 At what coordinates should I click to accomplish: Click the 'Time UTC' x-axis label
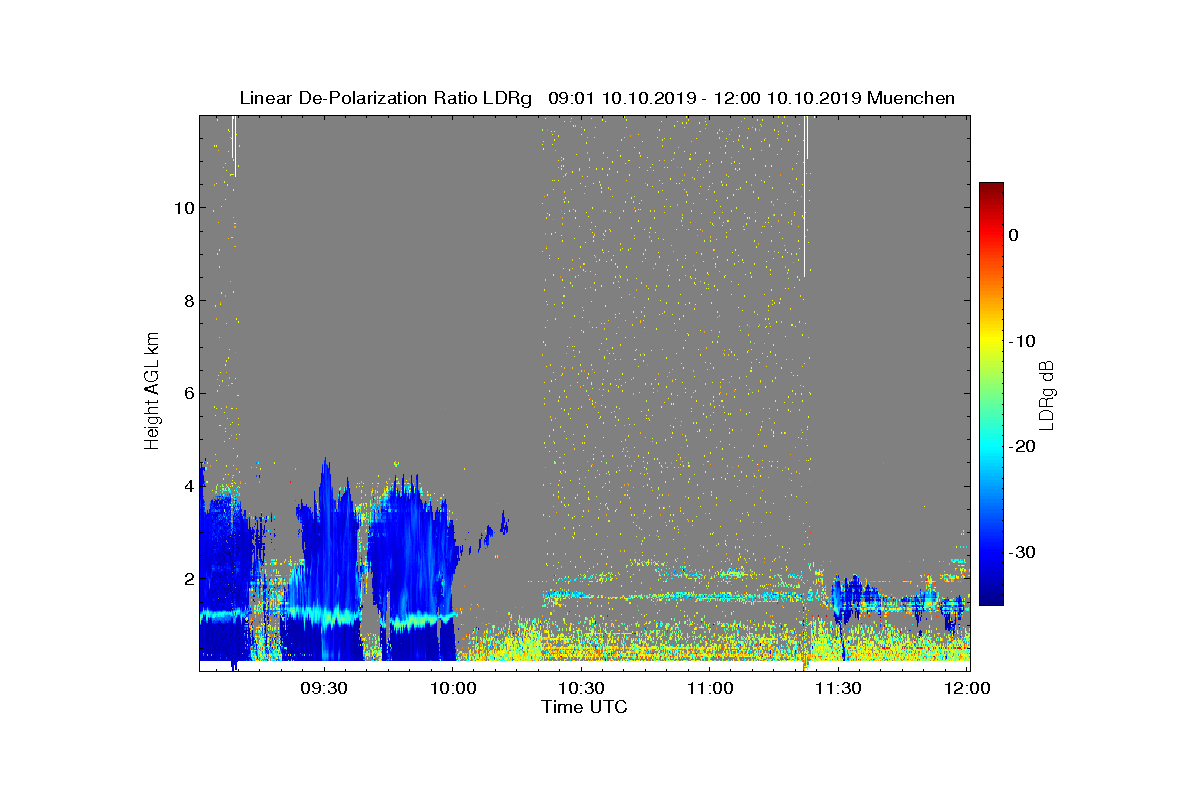(584, 707)
